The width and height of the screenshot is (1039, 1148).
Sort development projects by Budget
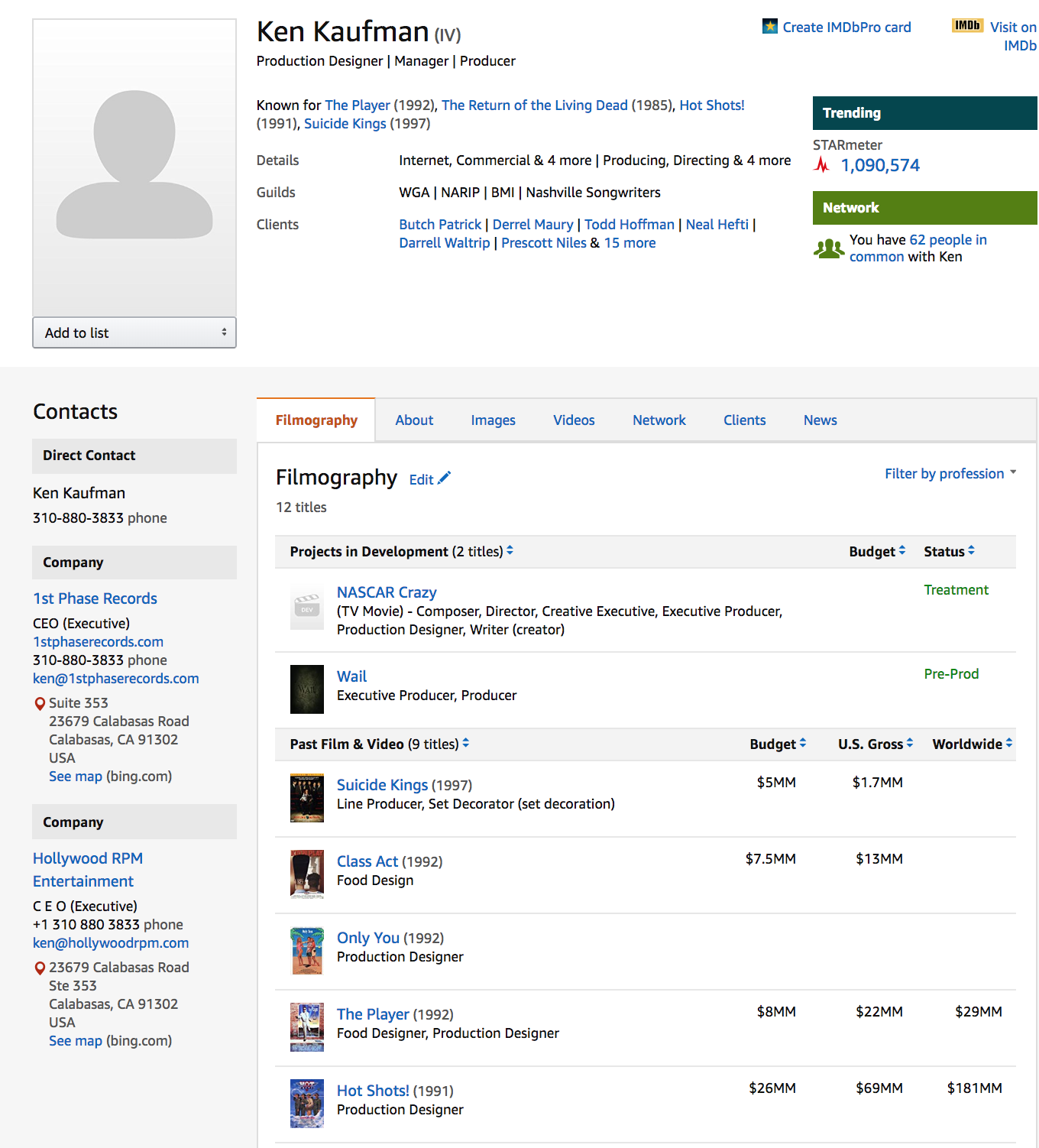(x=877, y=551)
